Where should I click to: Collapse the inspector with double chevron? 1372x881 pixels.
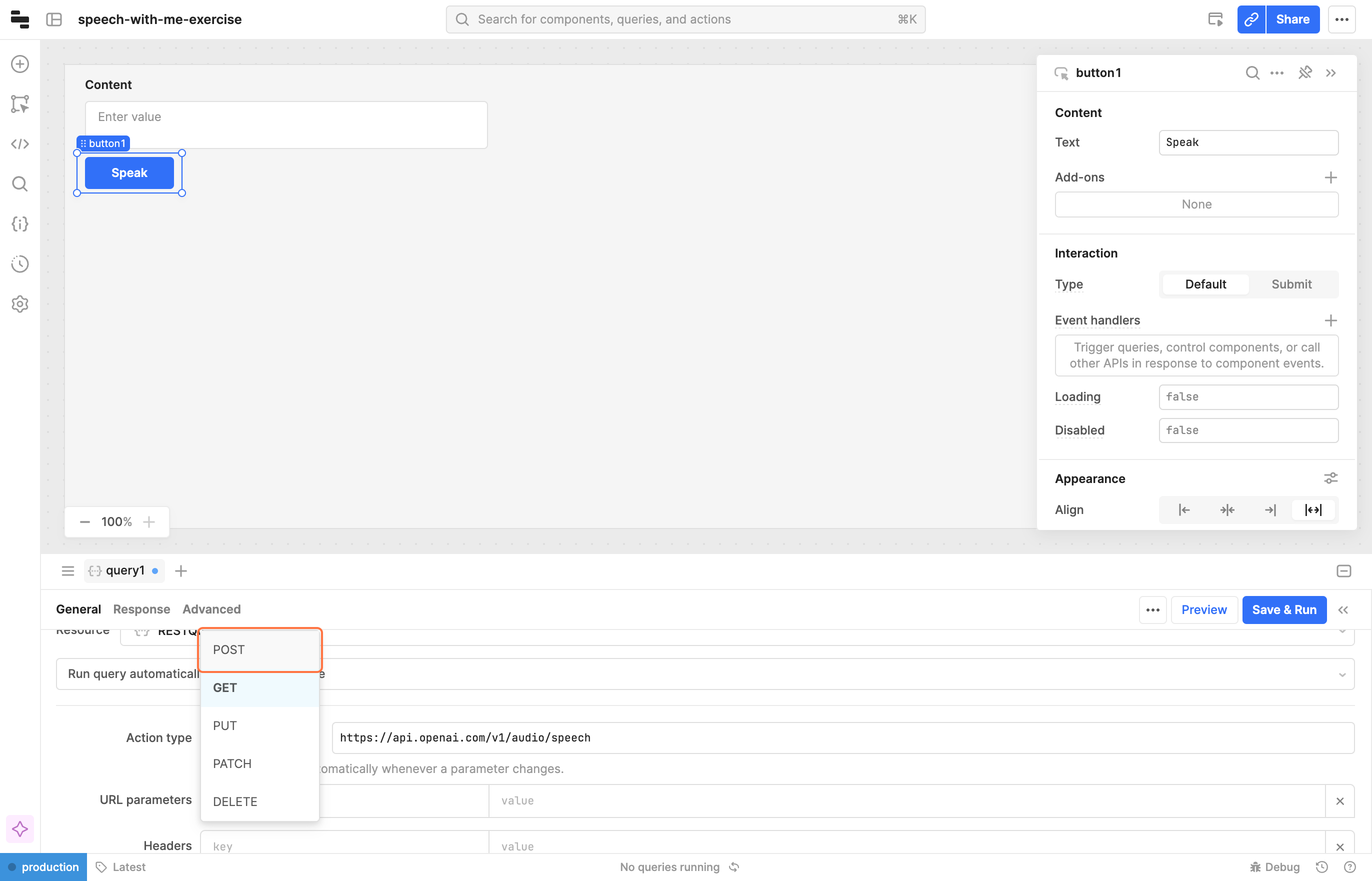1331,72
